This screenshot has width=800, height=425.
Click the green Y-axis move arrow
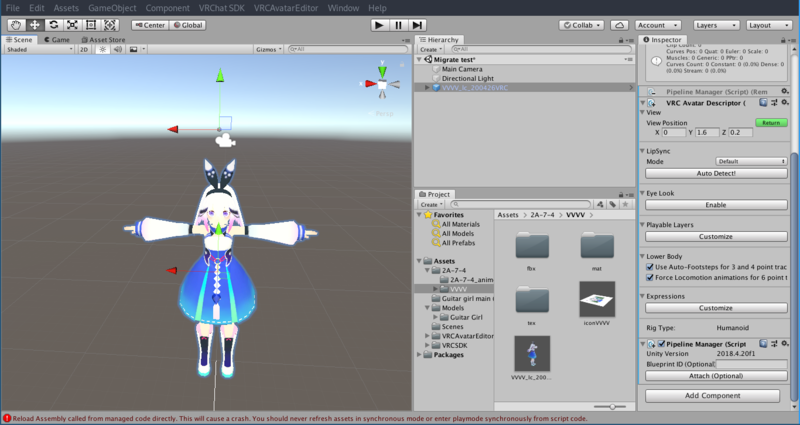[220, 76]
